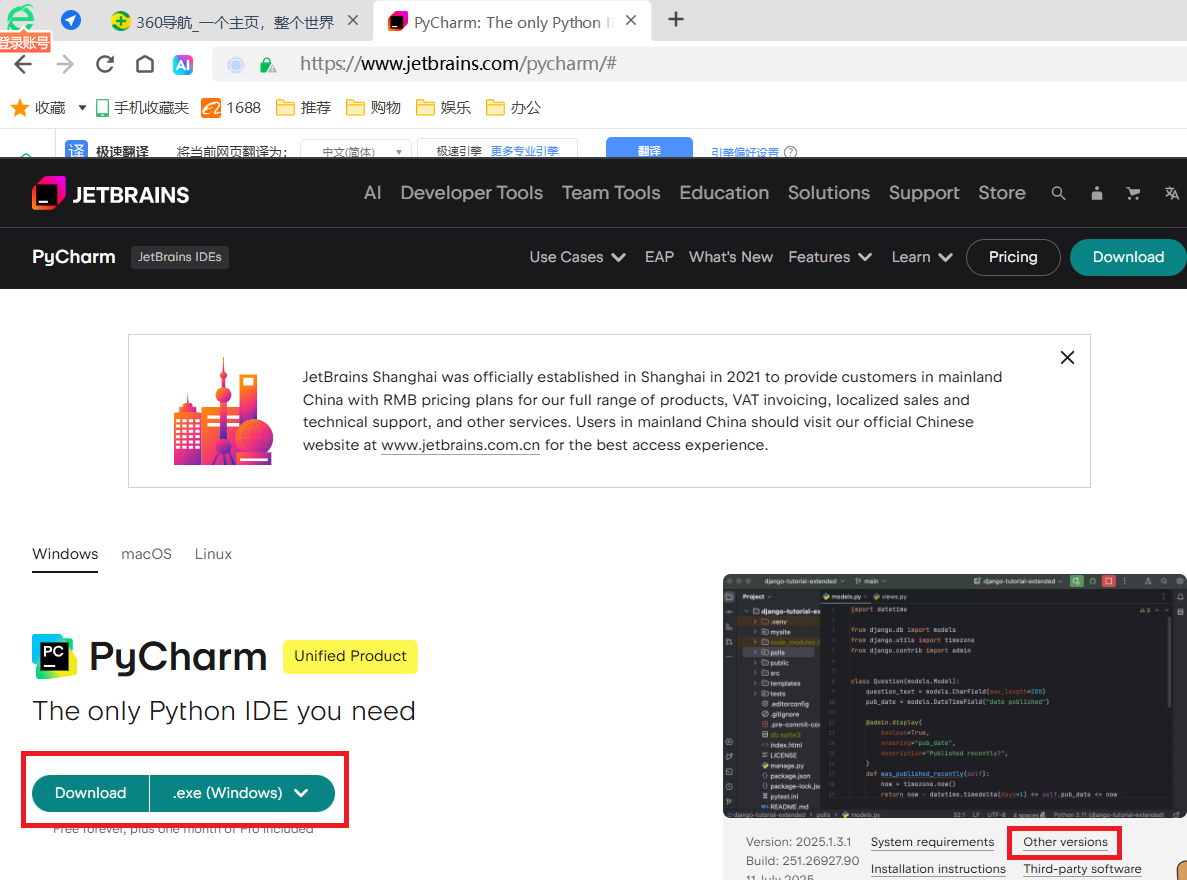This screenshot has width=1187, height=880.
Task: Open the Education menu
Action: [724, 193]
